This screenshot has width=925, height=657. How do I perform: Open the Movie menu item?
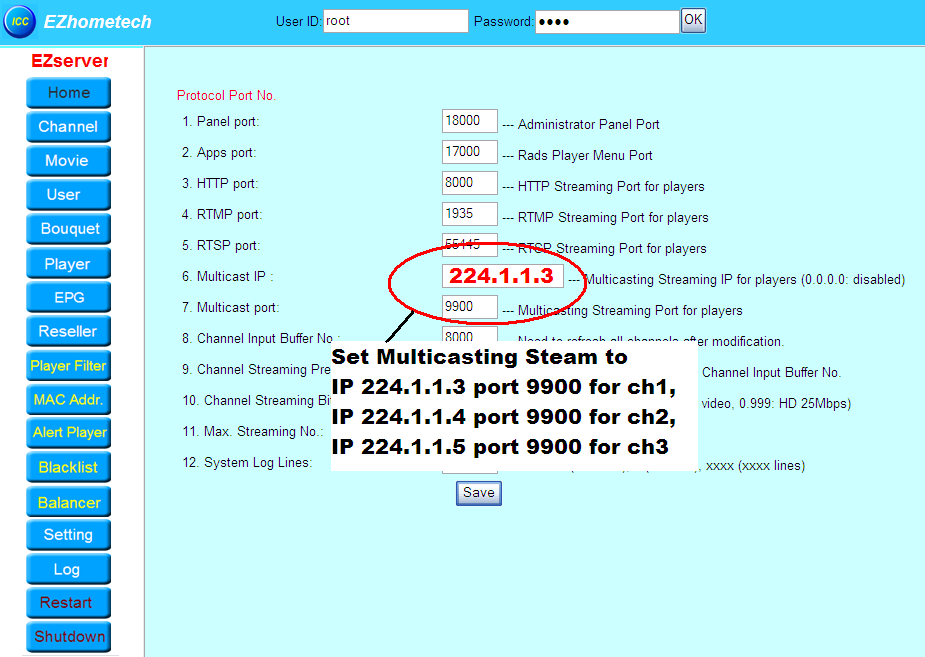coord(68,161)
